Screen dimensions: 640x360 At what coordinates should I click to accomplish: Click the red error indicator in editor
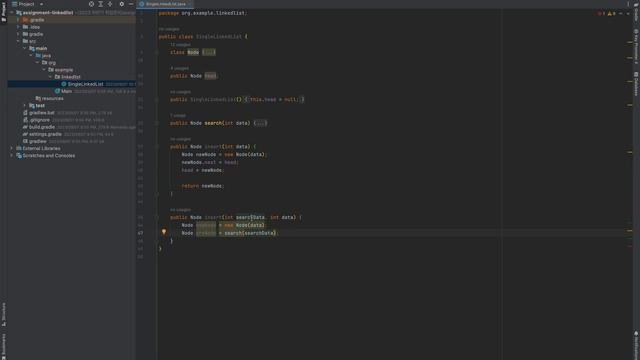(x=601, y=13)
